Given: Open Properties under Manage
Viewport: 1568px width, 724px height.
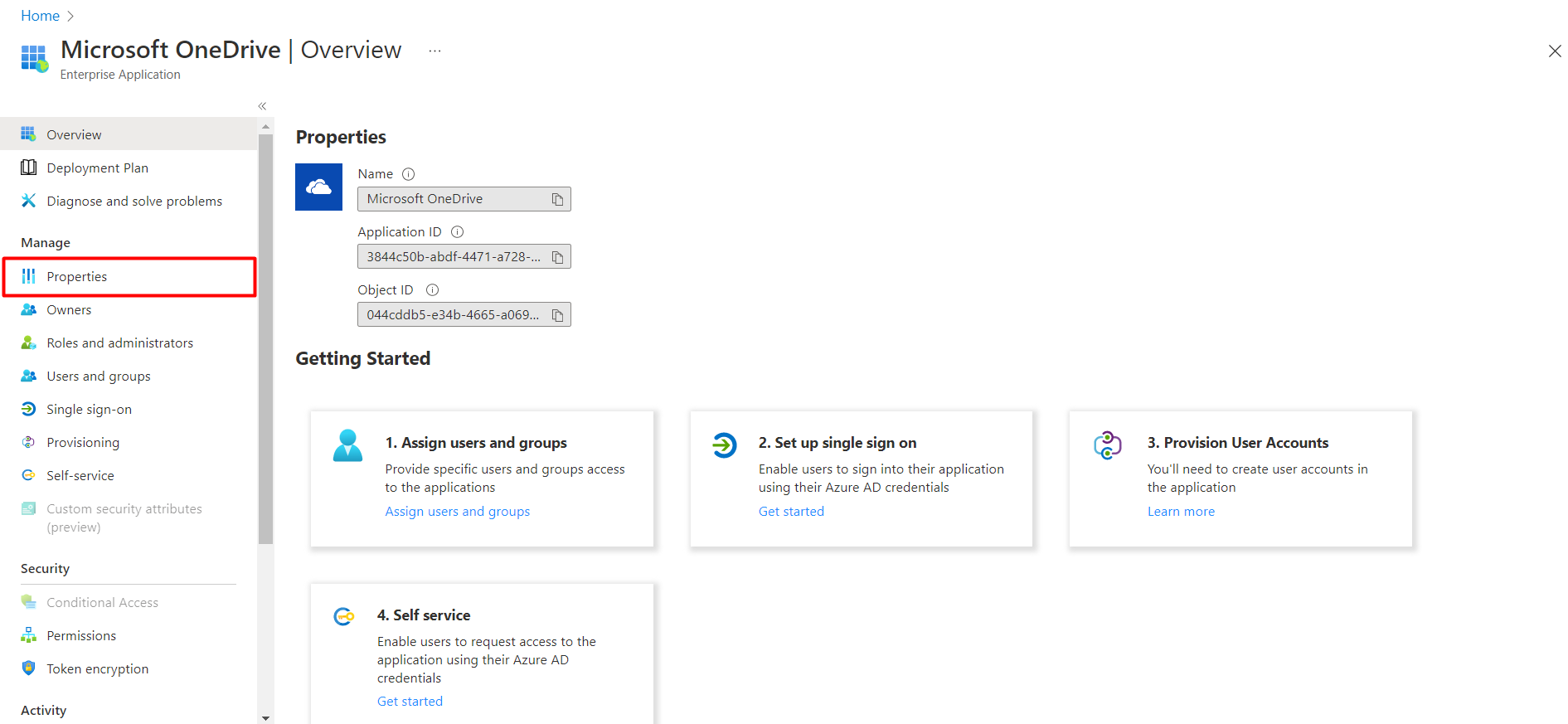Looking at the screenshot, I should [x=129, y=276].
